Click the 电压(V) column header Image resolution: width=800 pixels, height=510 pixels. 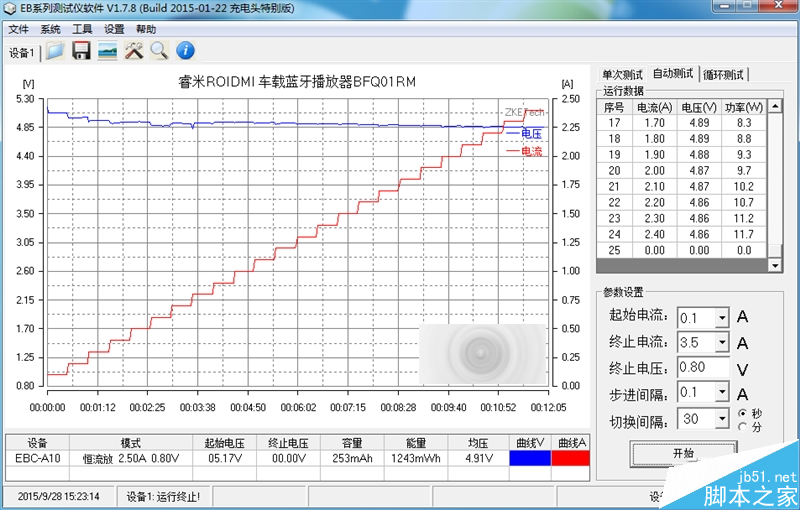pos(699,107)
